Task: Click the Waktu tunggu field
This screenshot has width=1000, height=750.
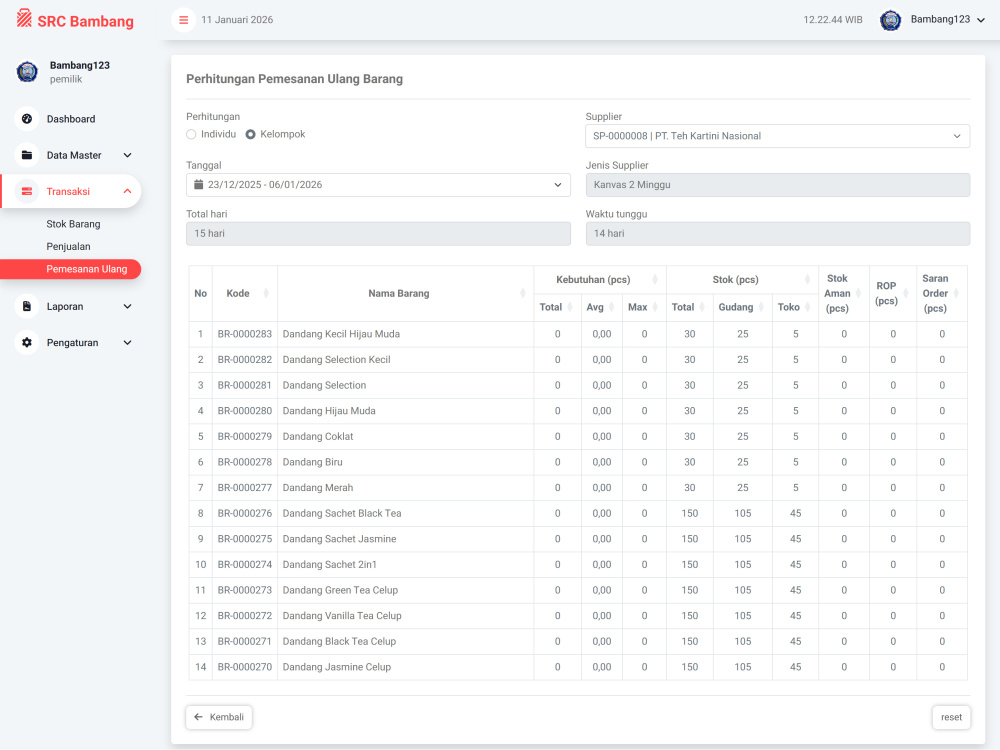Action: (x=777, y=233)
